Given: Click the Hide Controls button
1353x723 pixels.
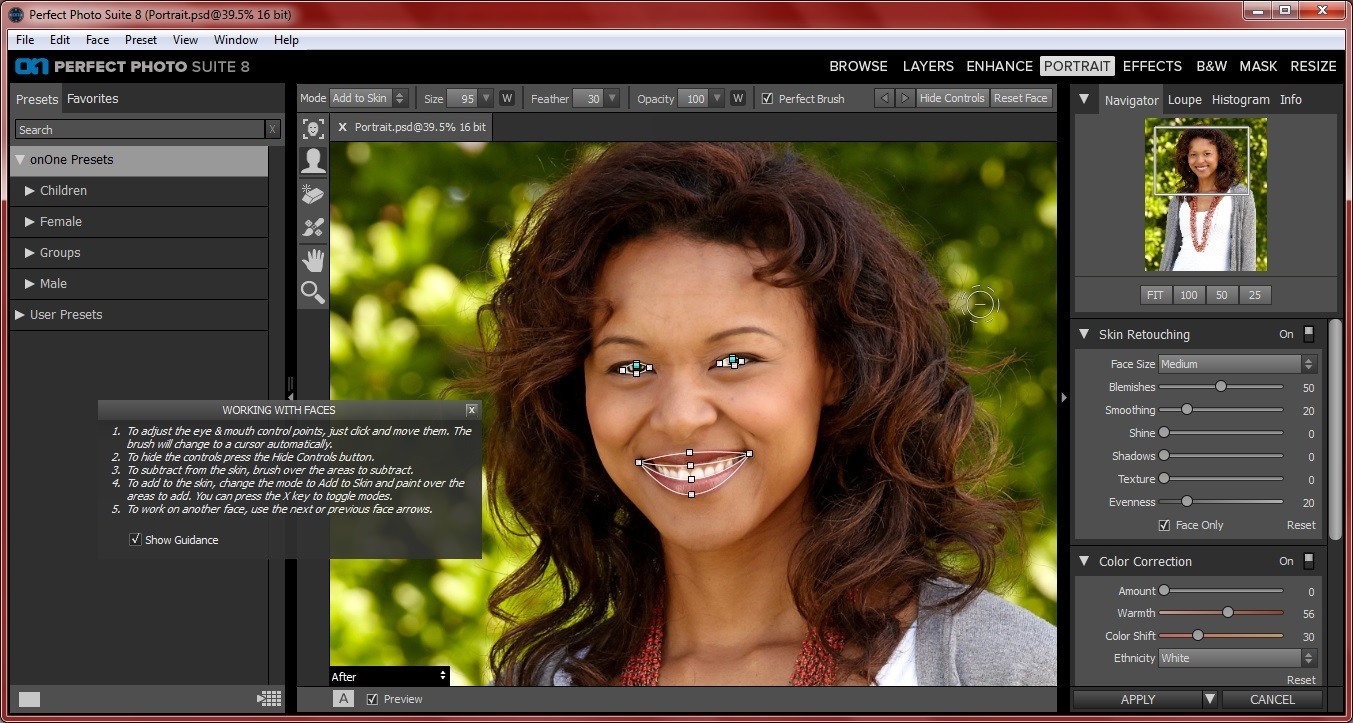Looking at the screenshot, I should point(951,98).
